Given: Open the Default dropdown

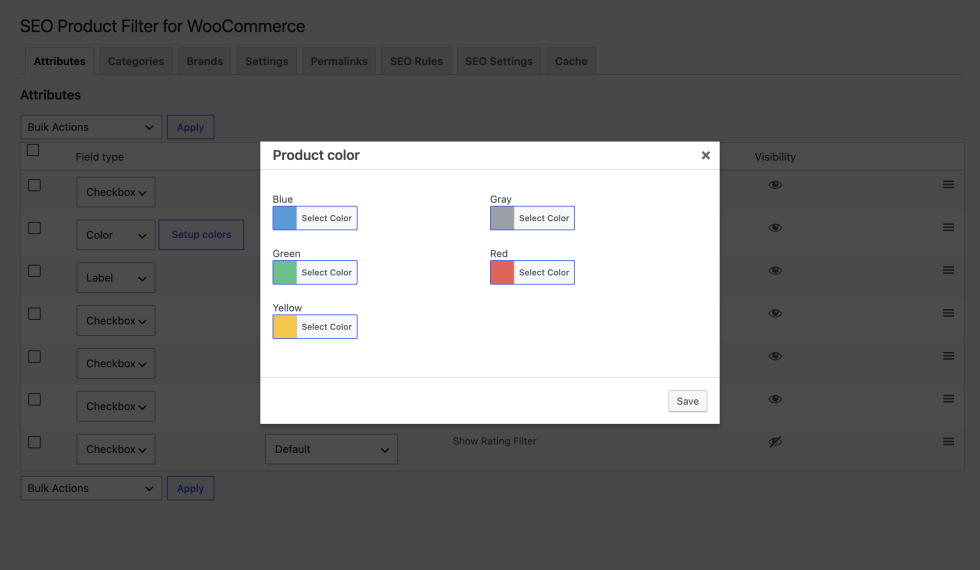Looking at the screenshot, I should [331, 449].
